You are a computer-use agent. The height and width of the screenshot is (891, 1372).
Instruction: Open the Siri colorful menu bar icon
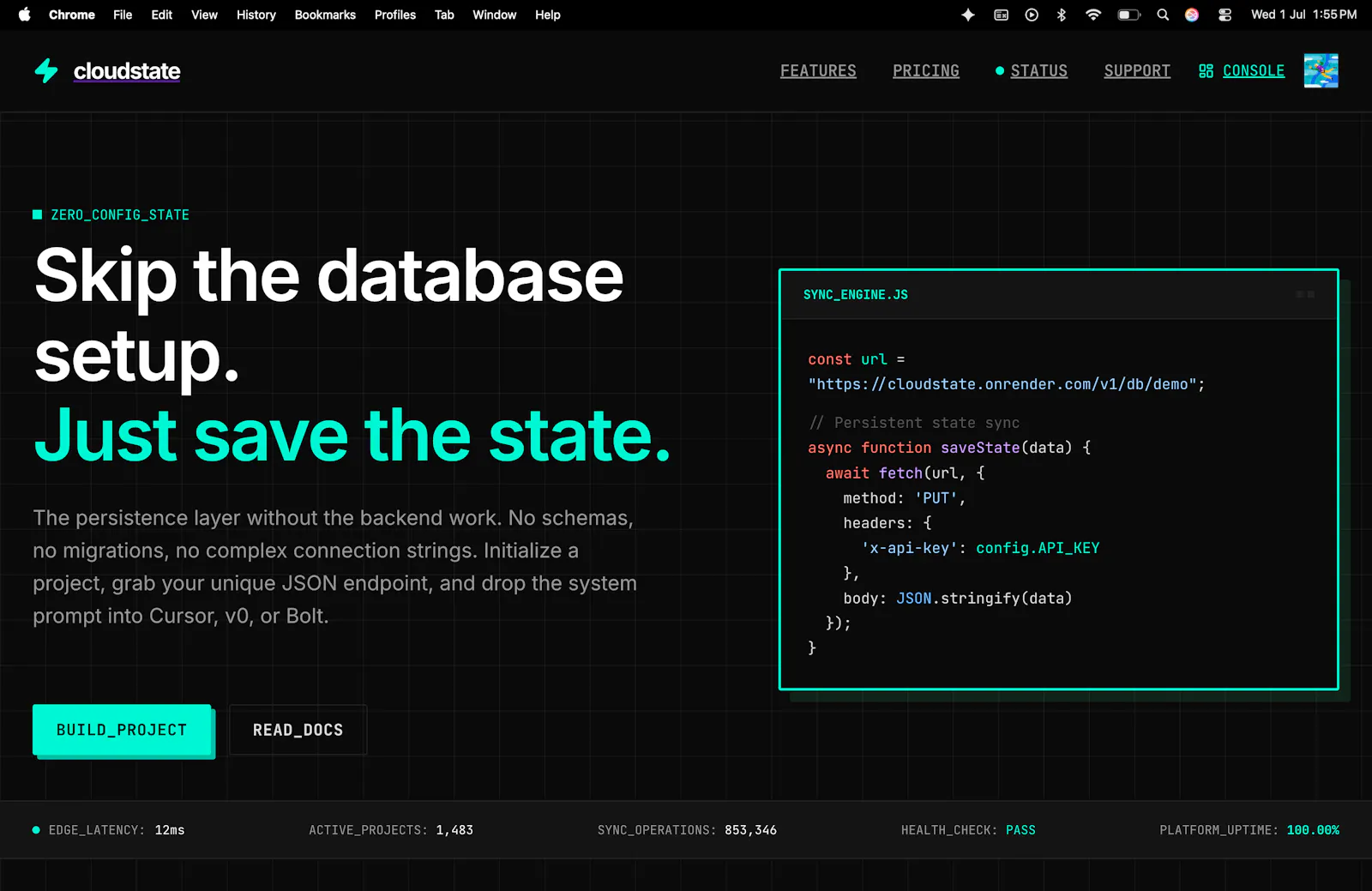[1192, 15]
